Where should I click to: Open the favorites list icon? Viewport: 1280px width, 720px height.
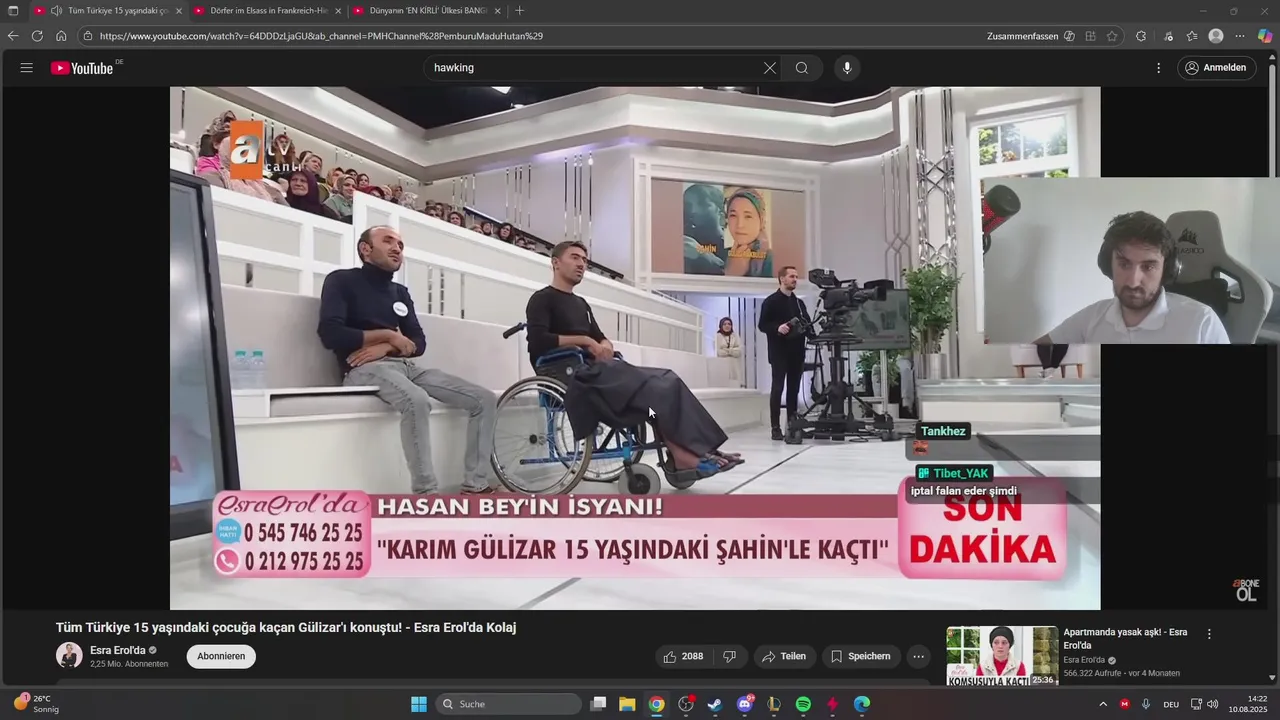coord(1192,36)
